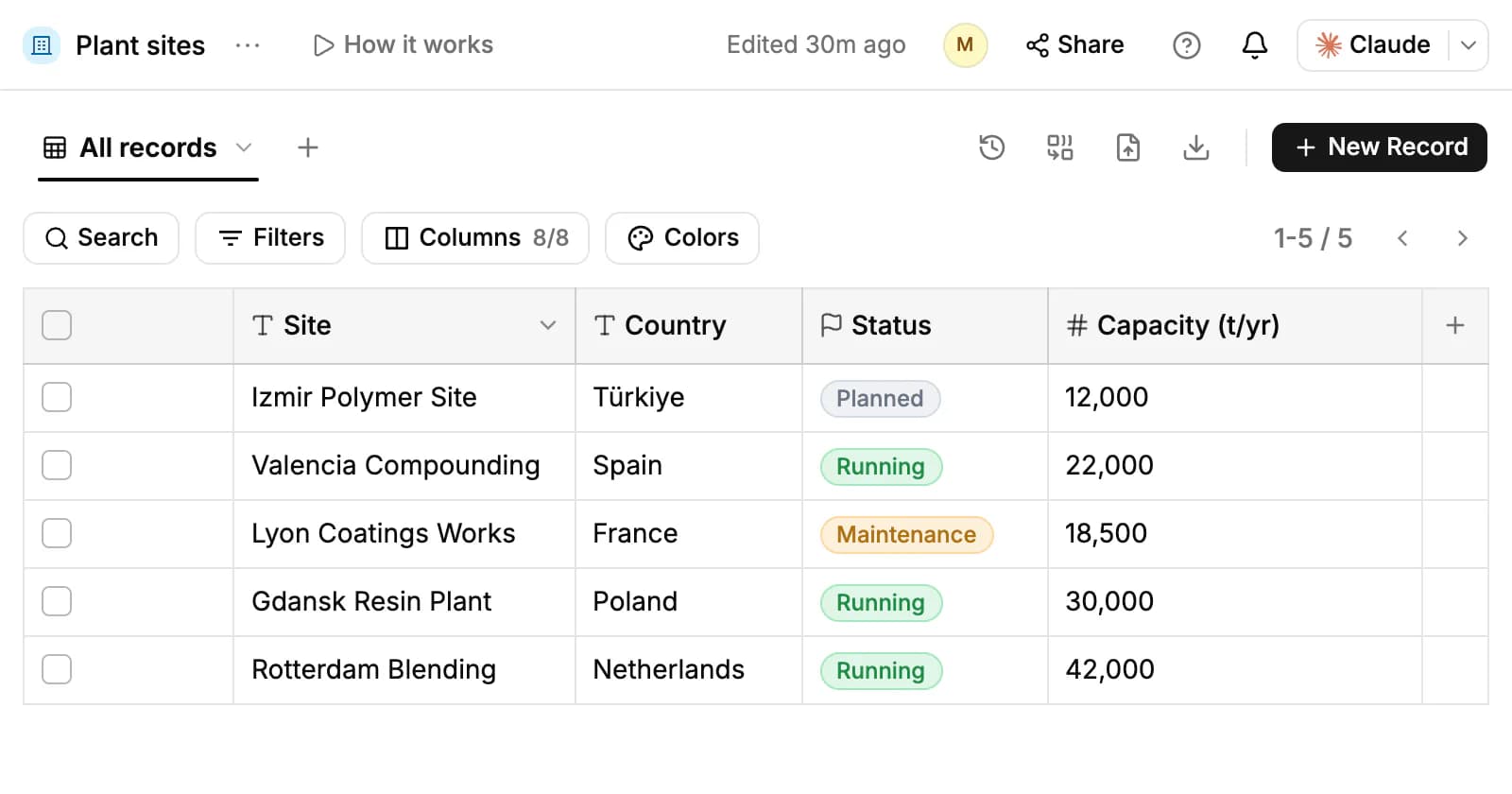The image size is (1512, 794).
Task: Click the 12,000 capacity cell
Action: (x=1235, y=398)
